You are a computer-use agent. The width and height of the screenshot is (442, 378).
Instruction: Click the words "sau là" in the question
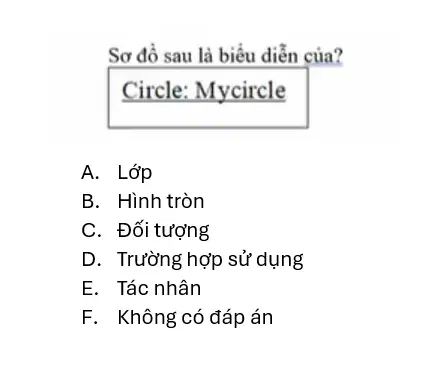click(188, 56)
